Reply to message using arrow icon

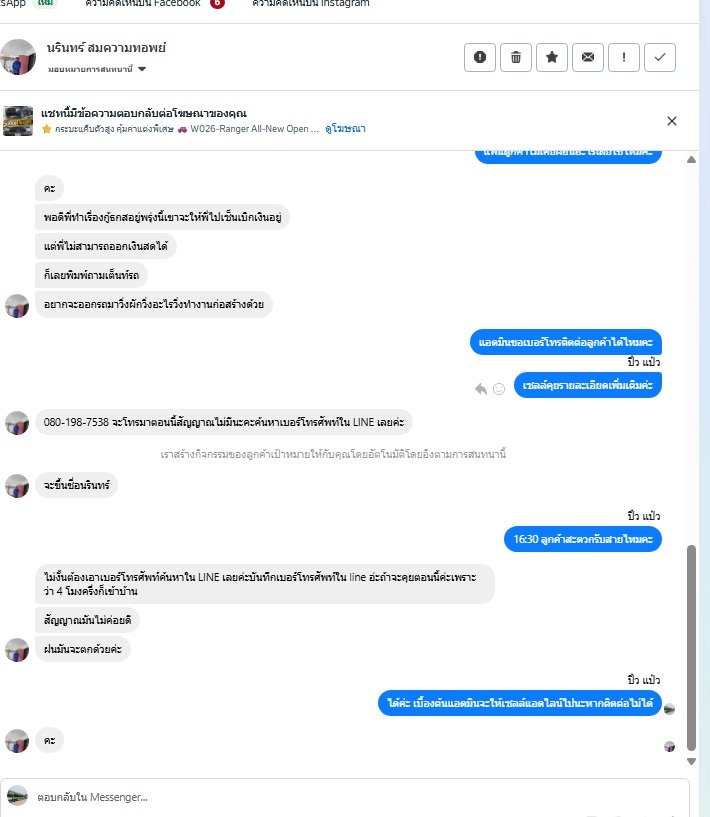coord(481,389)
